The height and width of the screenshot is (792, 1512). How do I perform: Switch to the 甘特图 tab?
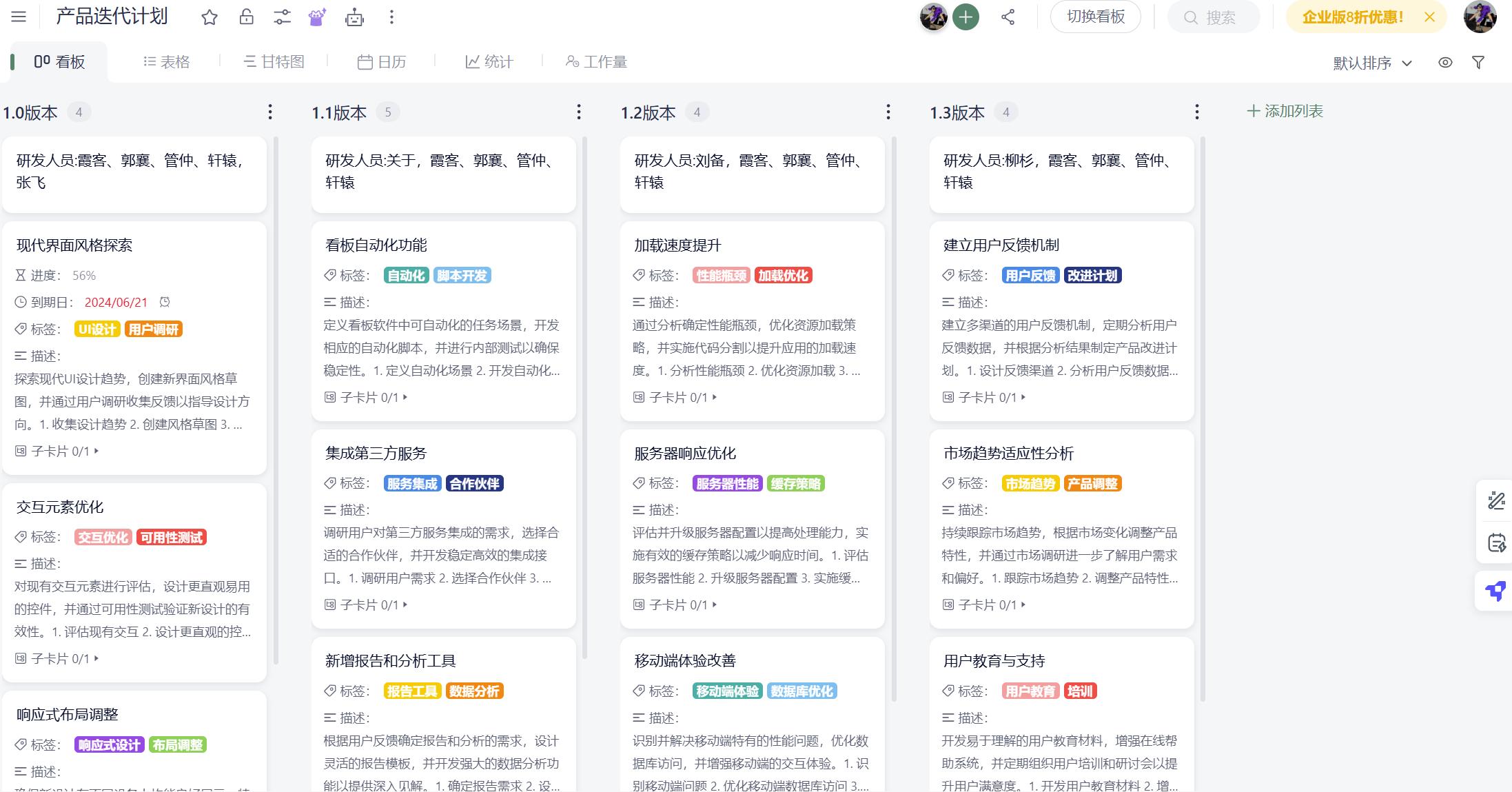(274, 62)
